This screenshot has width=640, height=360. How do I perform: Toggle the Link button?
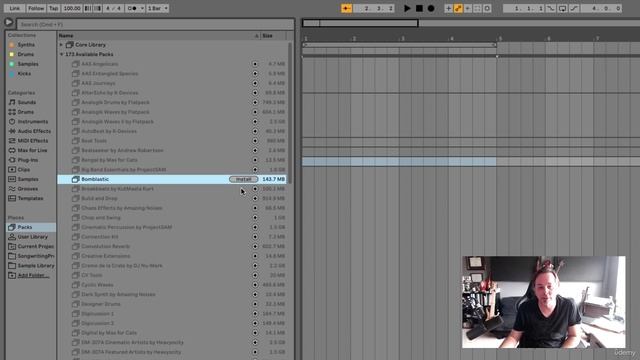coord(15,8)
